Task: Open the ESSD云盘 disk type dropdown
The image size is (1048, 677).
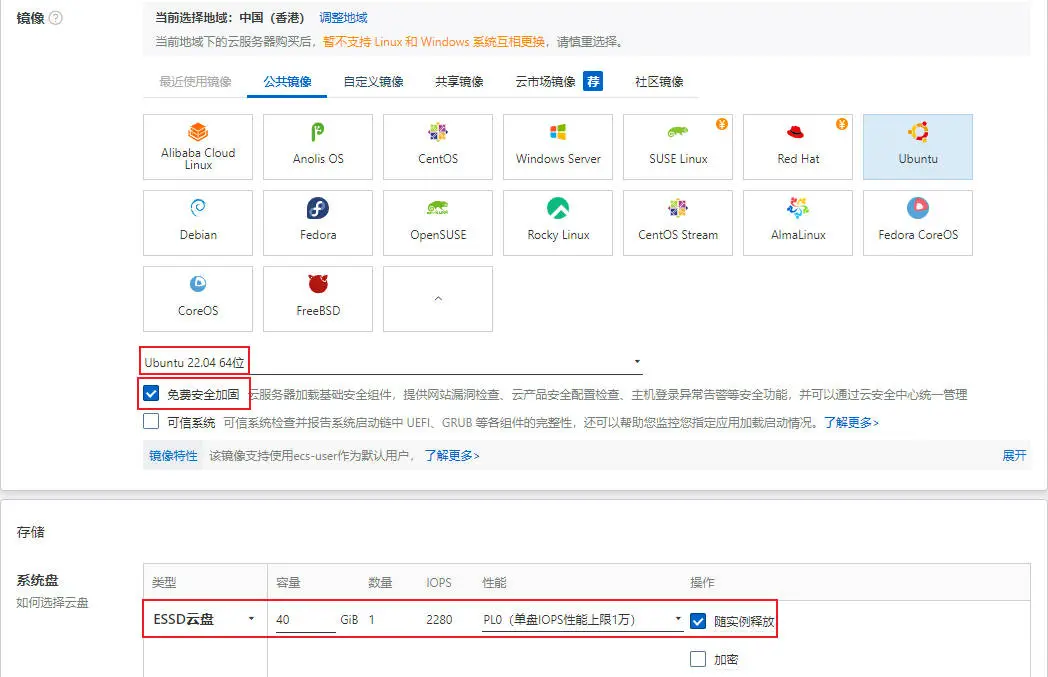Action: (x=205, y=620)
